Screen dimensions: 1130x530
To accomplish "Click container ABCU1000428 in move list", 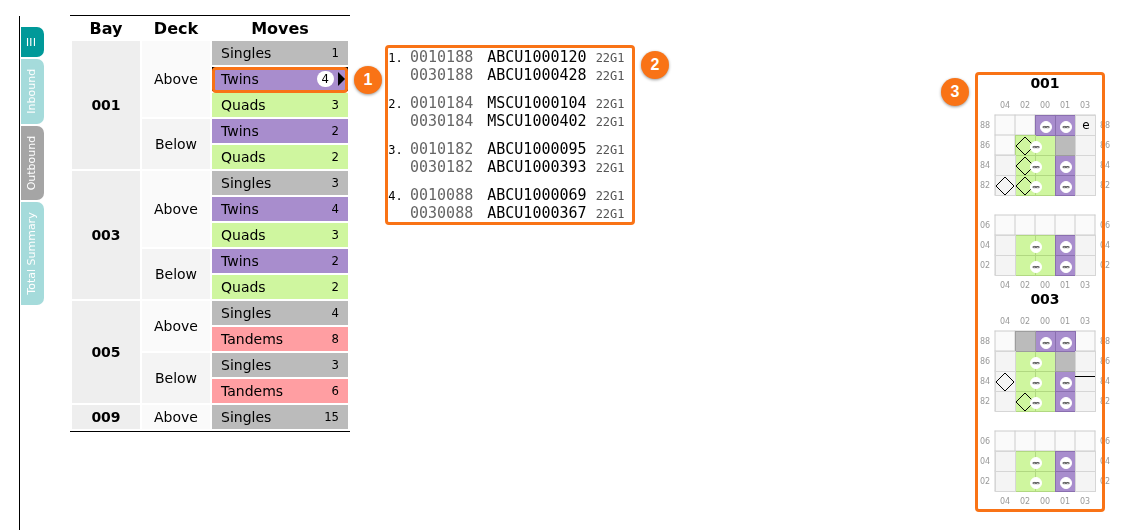I will (x=537, y=75).
